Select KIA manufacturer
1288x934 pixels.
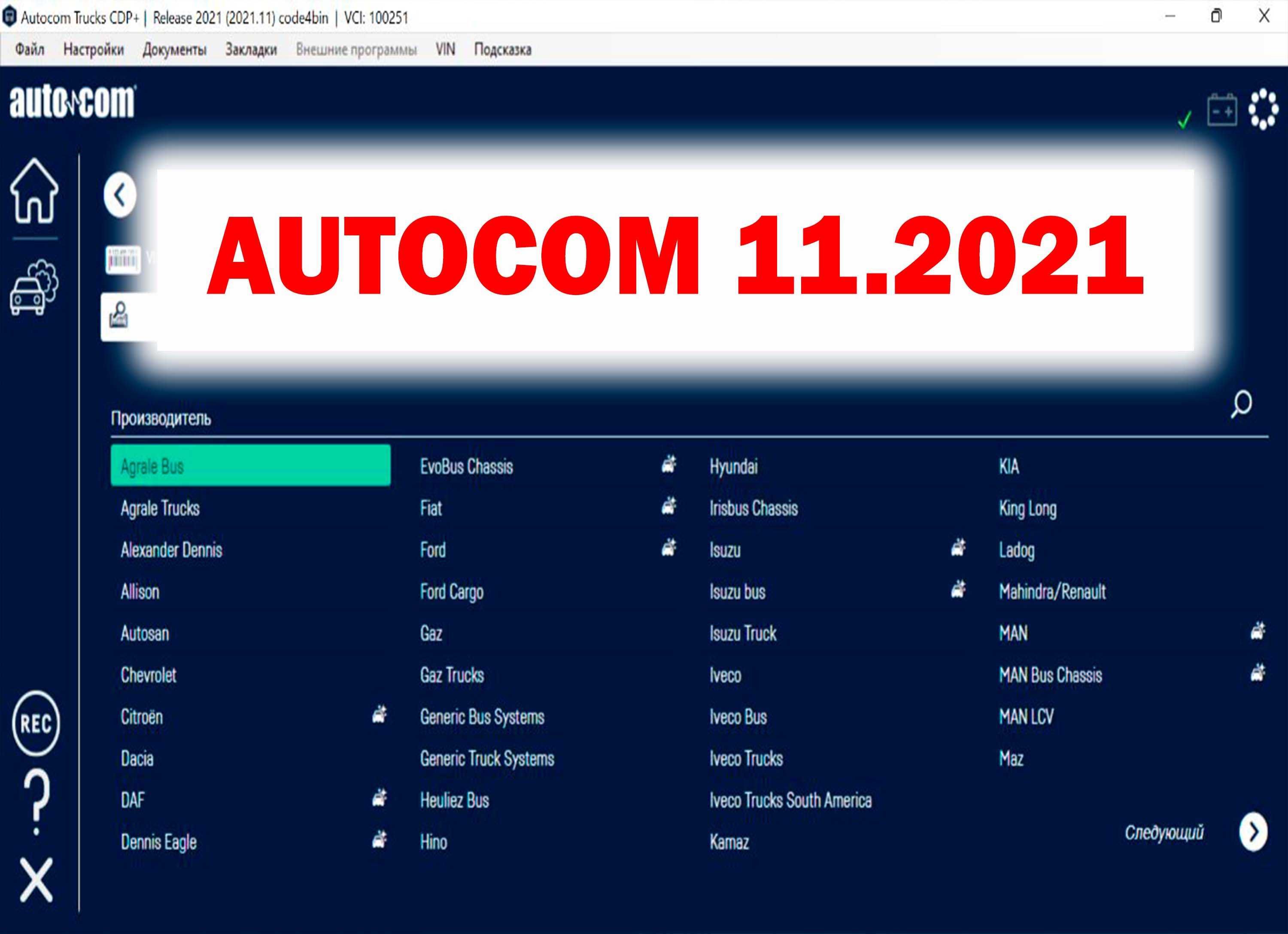click(x=1009, y=466)
